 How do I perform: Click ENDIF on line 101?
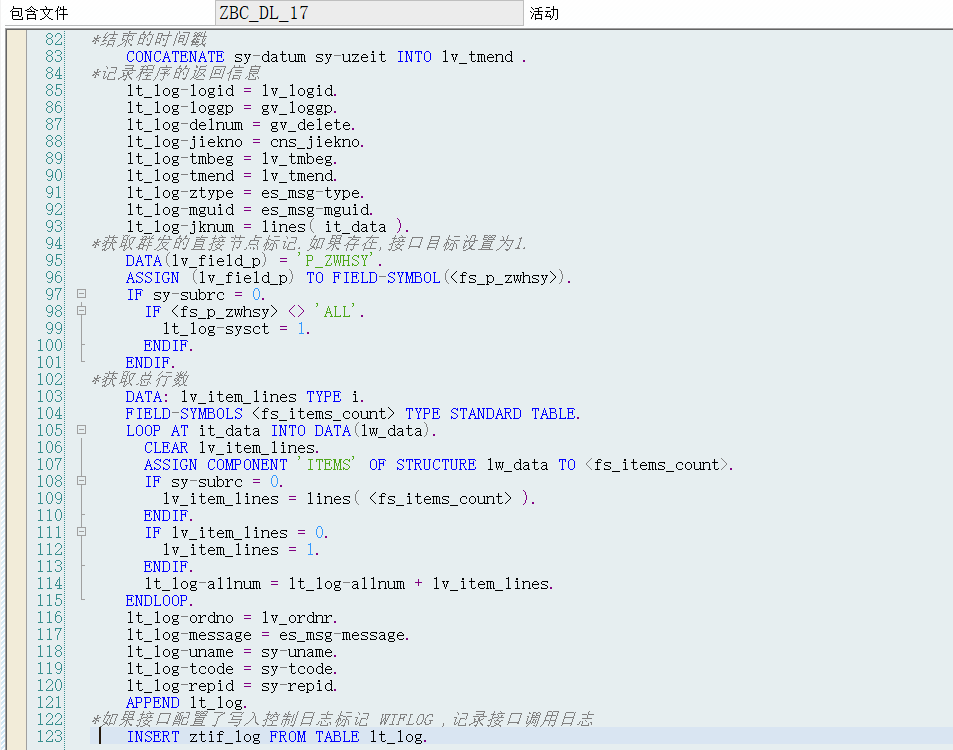tap(150, 363)
